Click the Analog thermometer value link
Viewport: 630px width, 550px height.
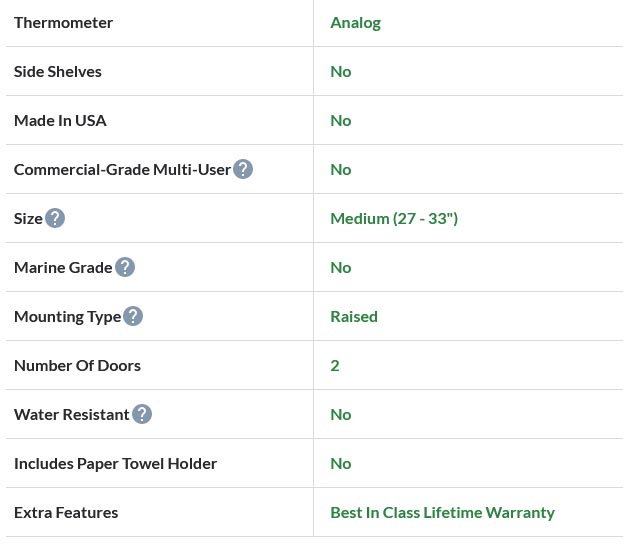355,22
